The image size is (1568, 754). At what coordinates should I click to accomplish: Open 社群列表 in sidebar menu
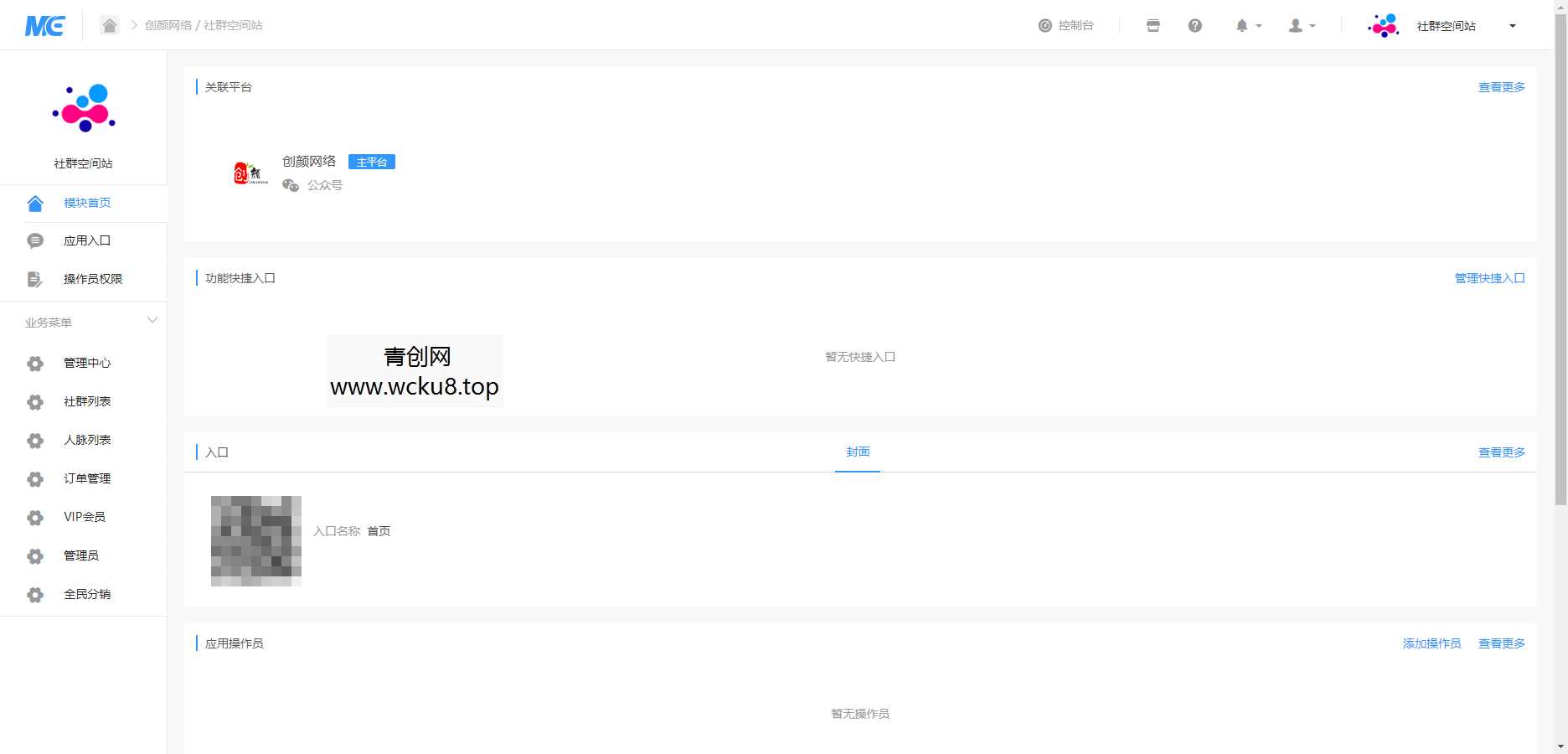[87, 402]
